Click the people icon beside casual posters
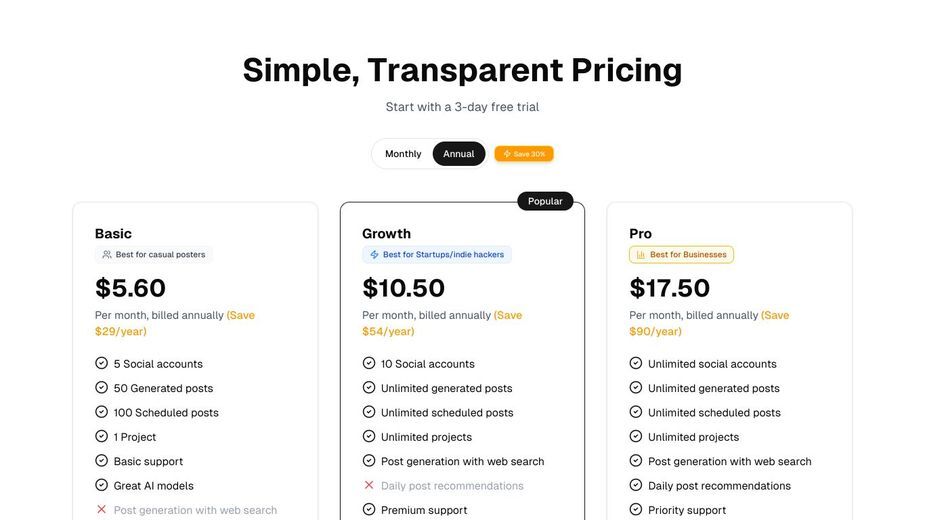The image size is (925, 520). pyautogui.click(x=107, y=254)
